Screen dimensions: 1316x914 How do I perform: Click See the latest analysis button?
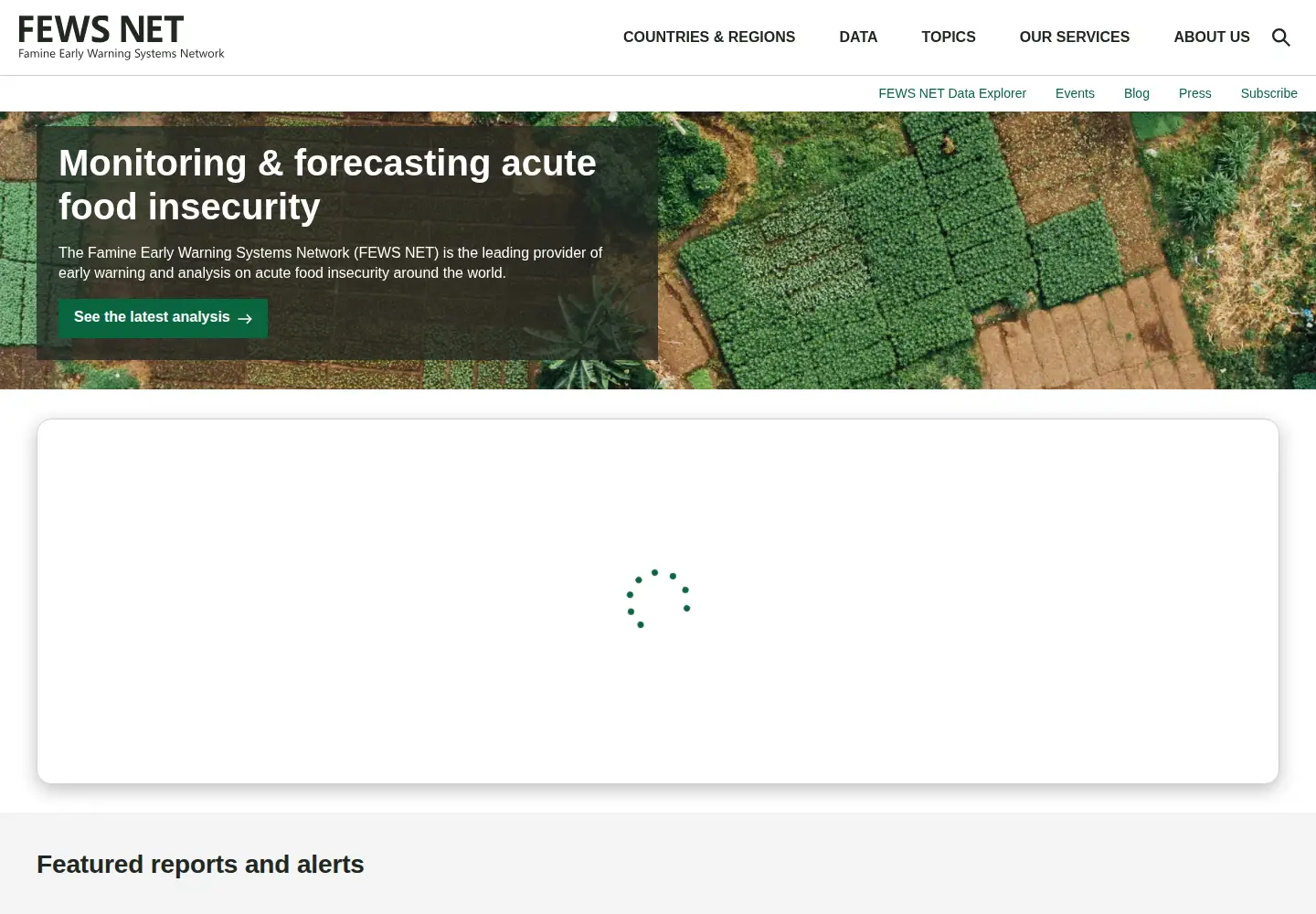tap(163, 318)
